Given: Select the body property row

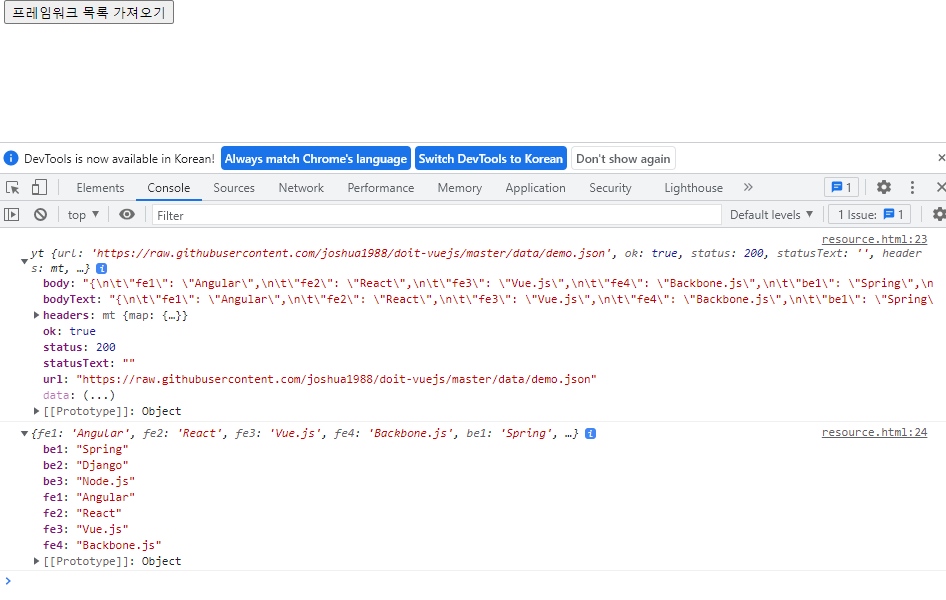Looking at the screenshot, I should pyautogui.click(x=487, y=283).
